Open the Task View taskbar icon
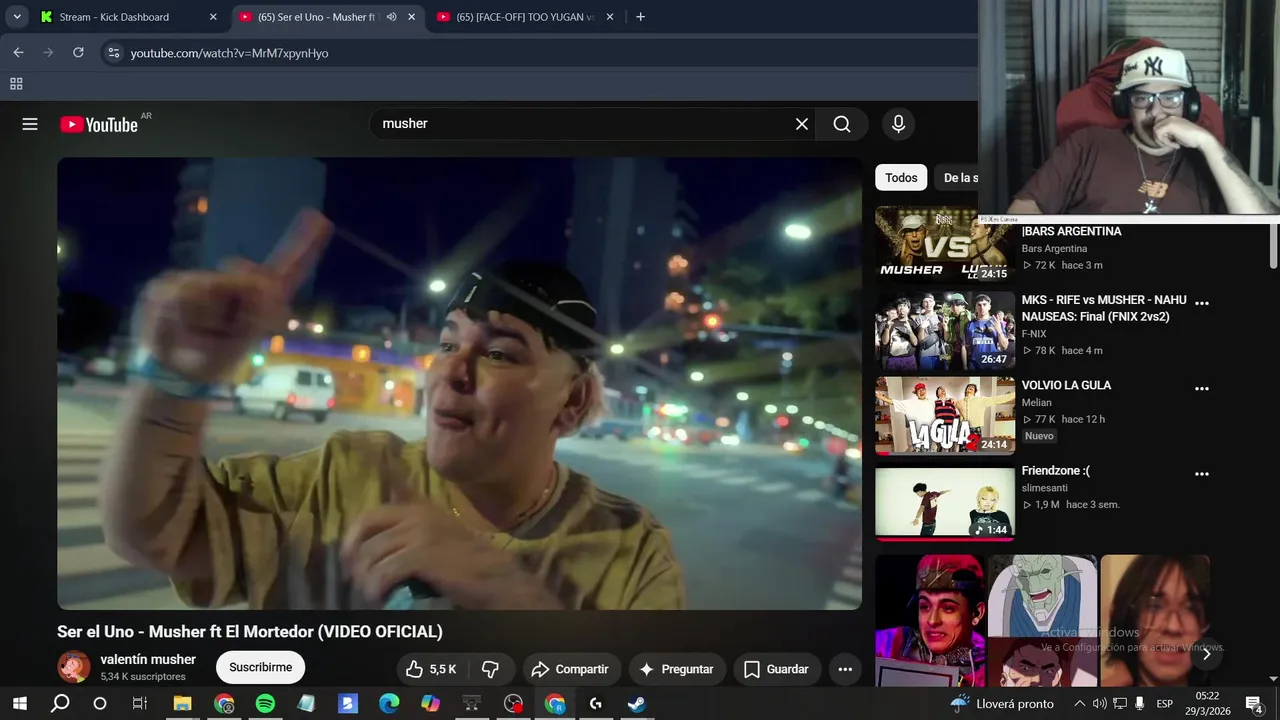Viewport: 1280px width, 720px height. (x=139, y=703)
